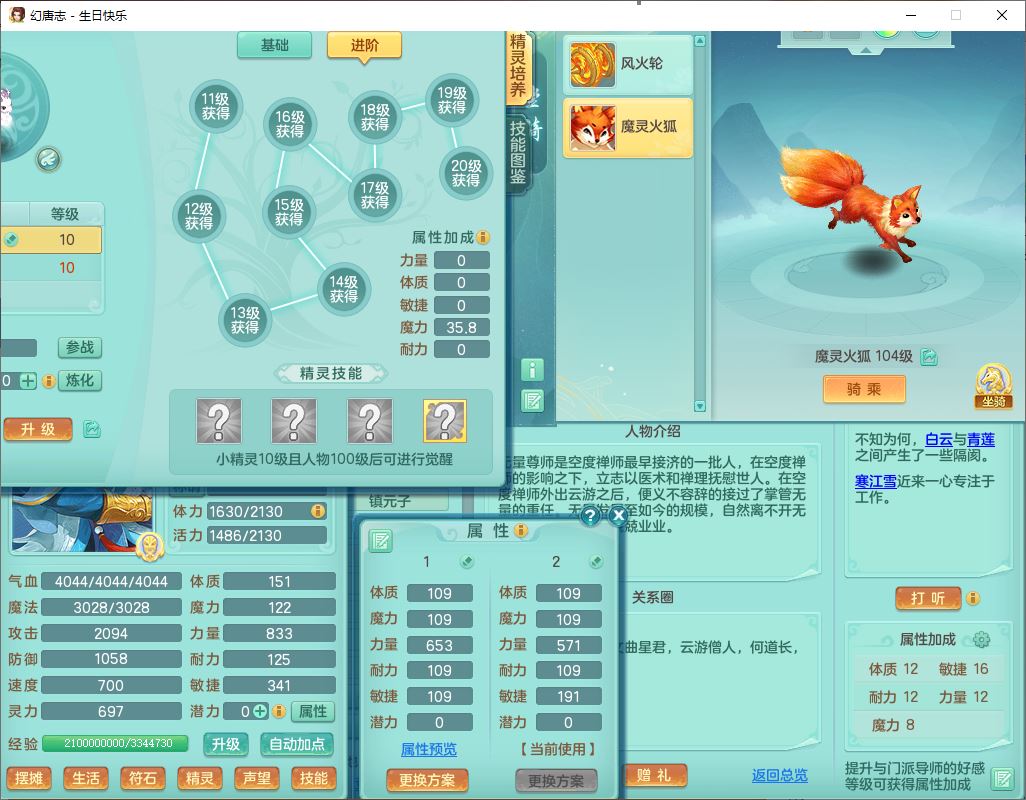This screenshot has width=1026, height=800.
Task: Click the 坐骑 mount horse icon
Action: pos(992,386)
